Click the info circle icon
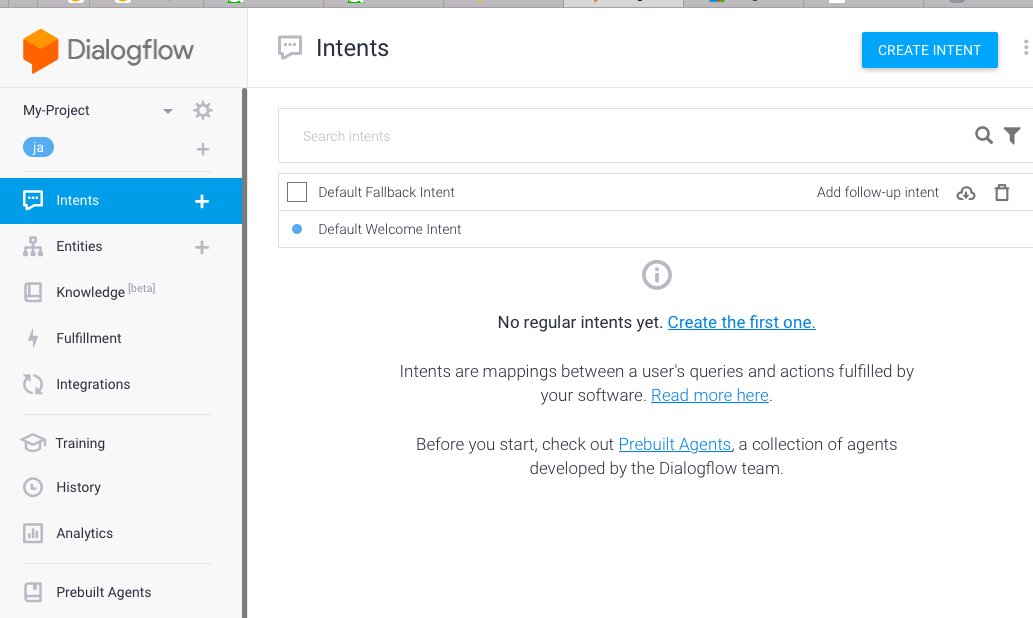The image size is (1033, 618). [x=657, y=275]
